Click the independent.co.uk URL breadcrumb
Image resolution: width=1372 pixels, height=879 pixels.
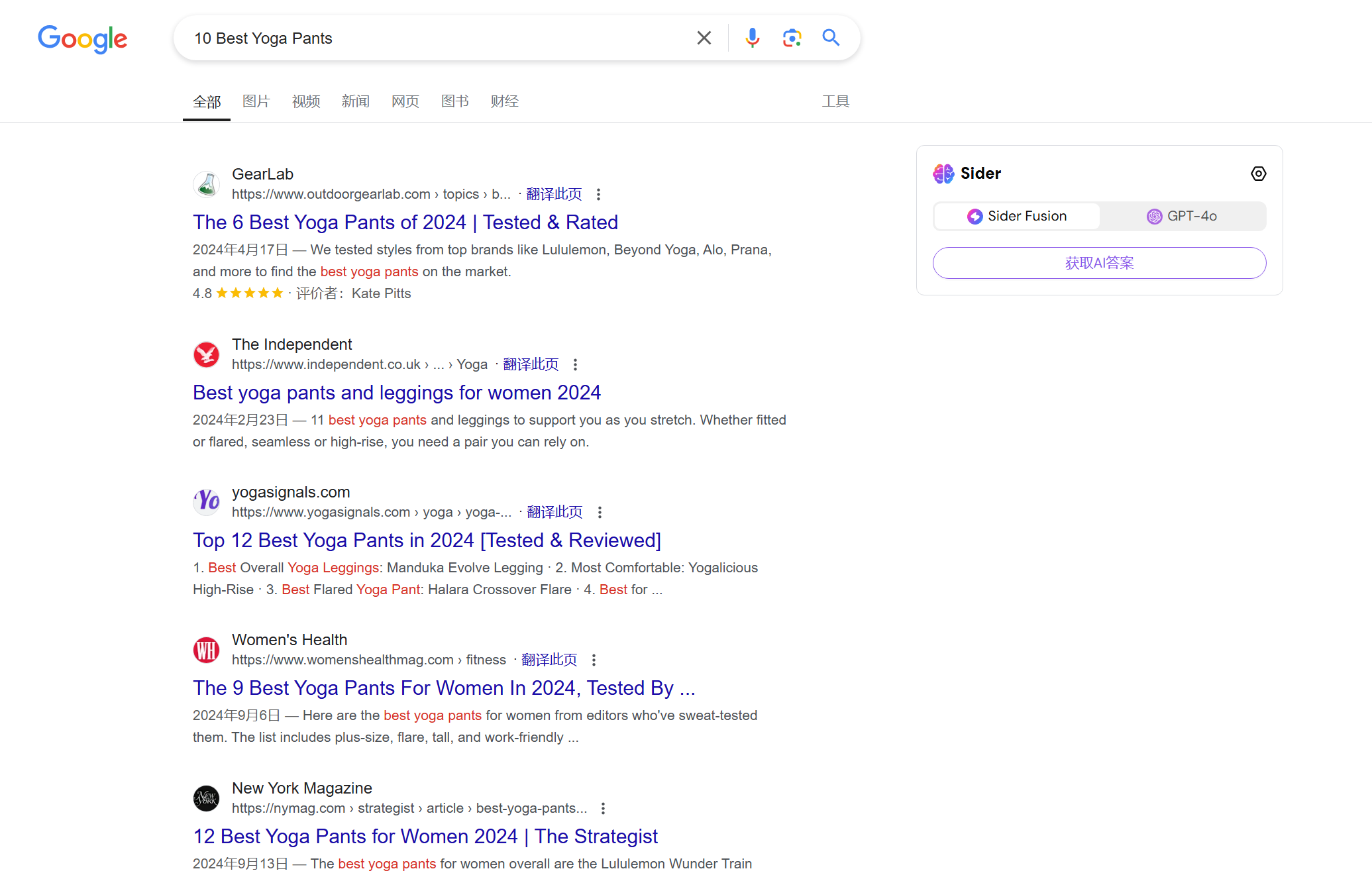coord(360,365)
